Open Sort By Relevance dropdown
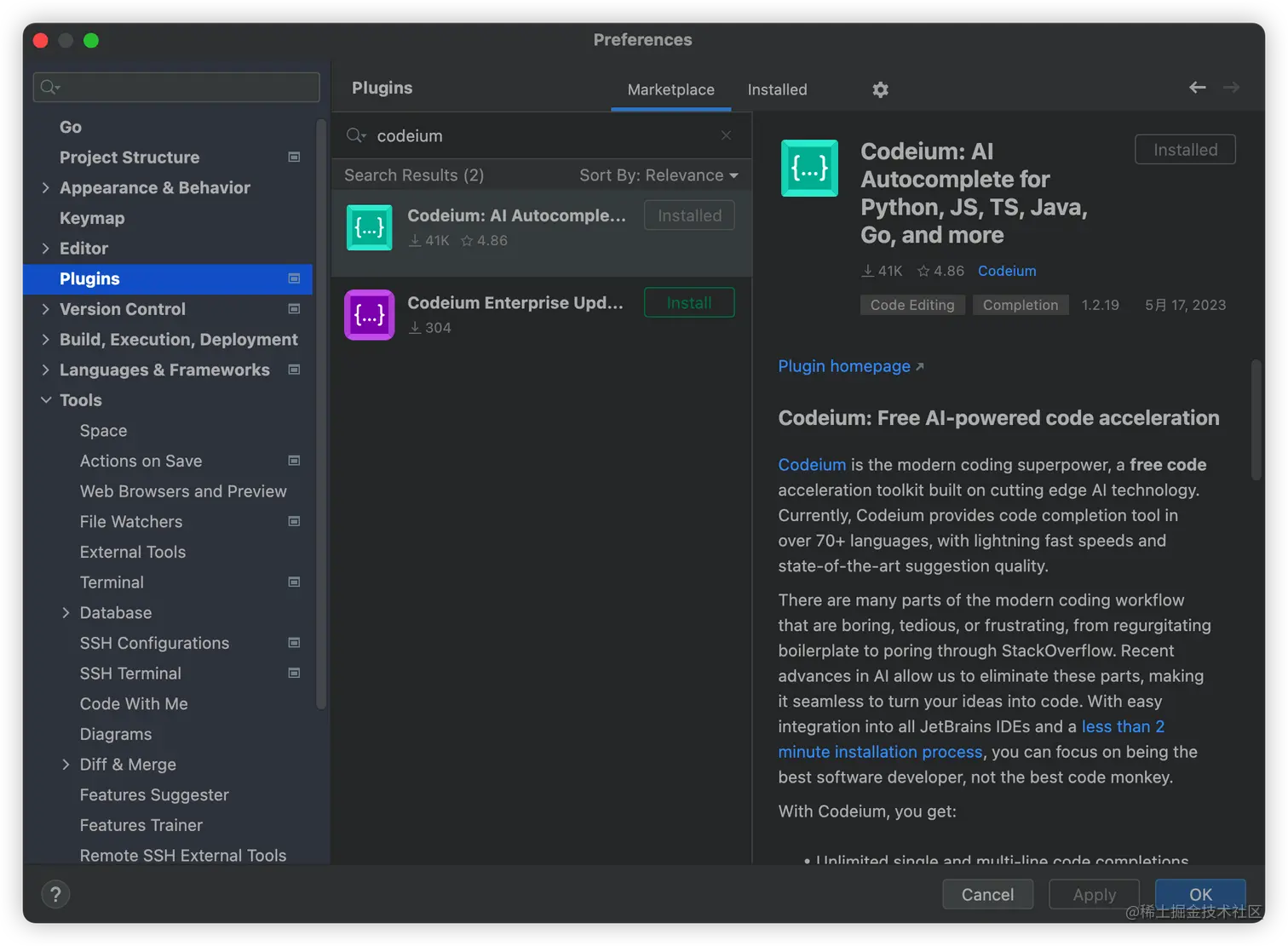Screen dimensions: 1288x946 658,175
